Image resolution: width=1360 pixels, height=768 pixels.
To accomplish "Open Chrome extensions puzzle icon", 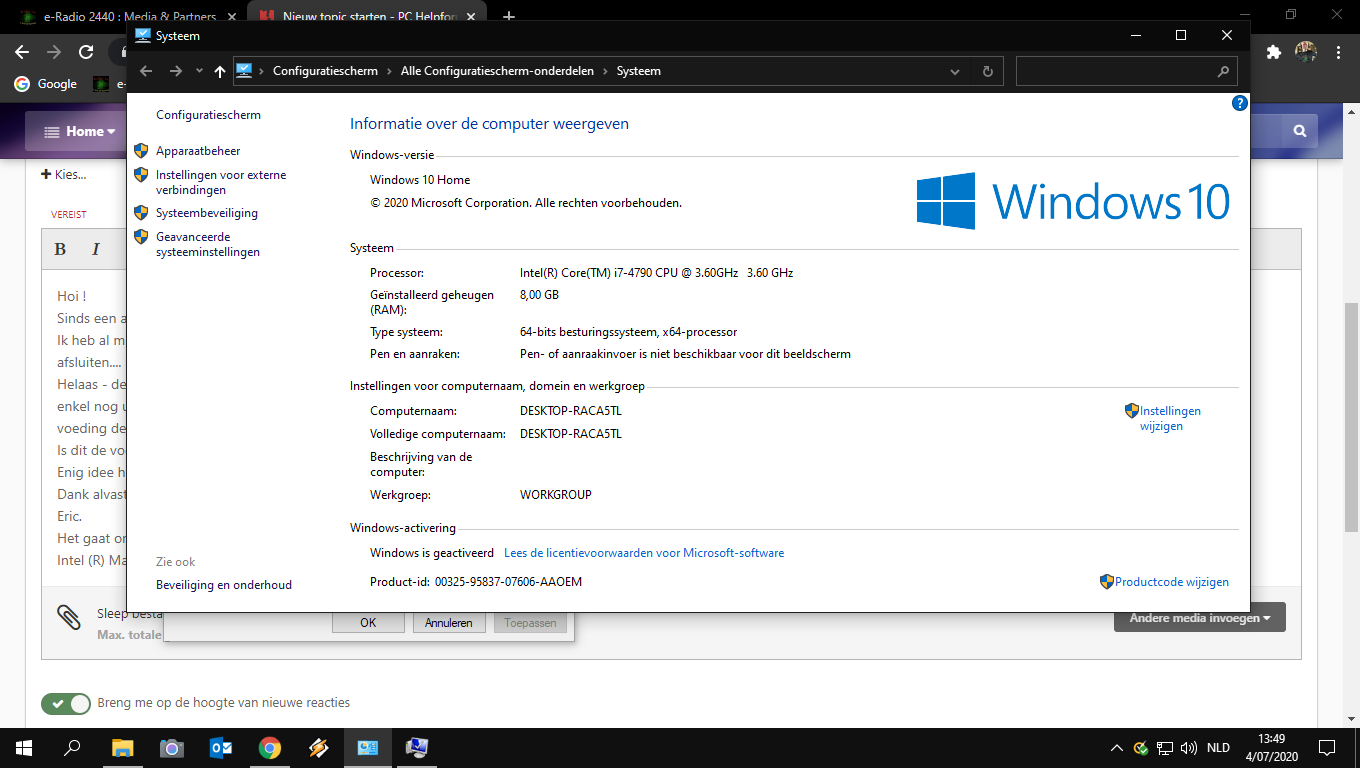I will point(1273,52).
